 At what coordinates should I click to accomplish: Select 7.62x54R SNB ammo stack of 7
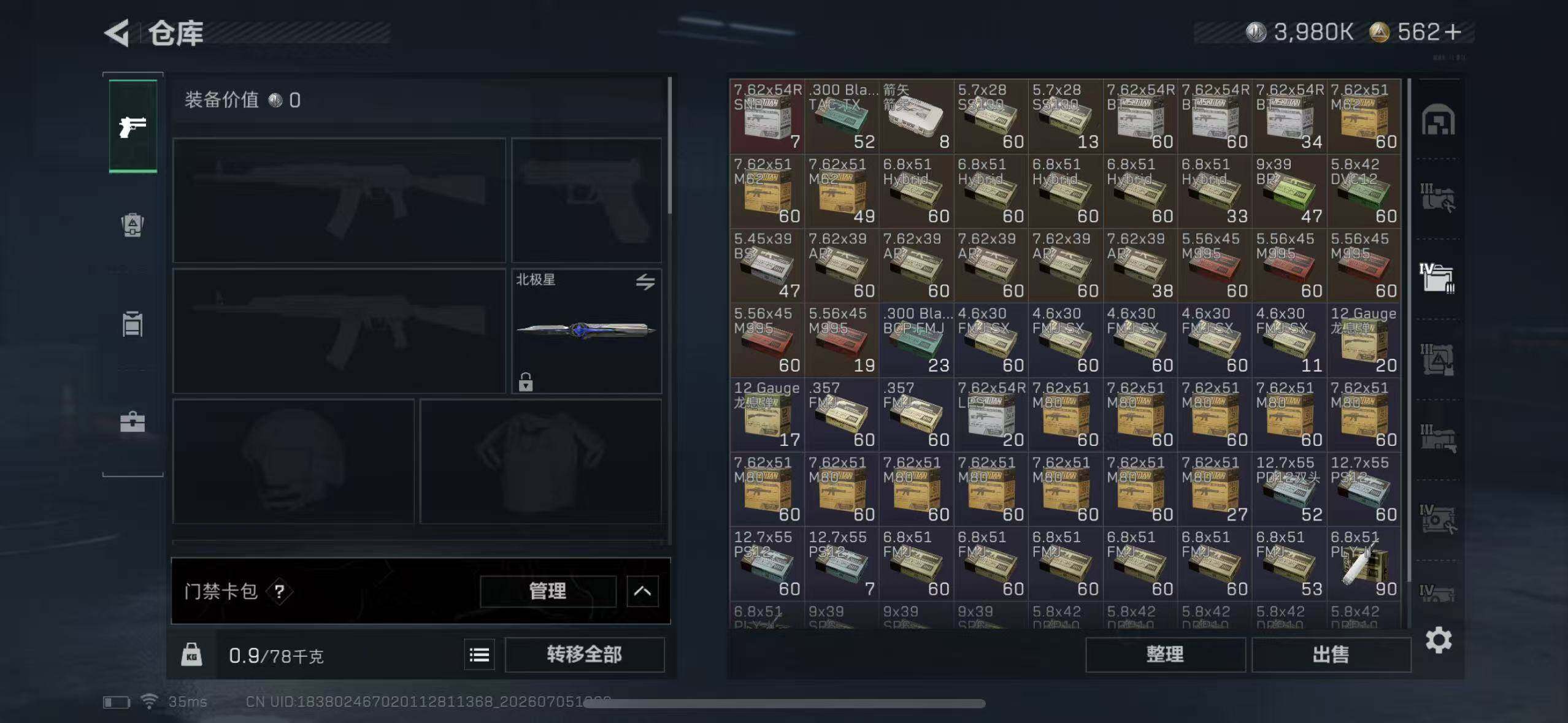pyautogui.click(x=767, y=117)
